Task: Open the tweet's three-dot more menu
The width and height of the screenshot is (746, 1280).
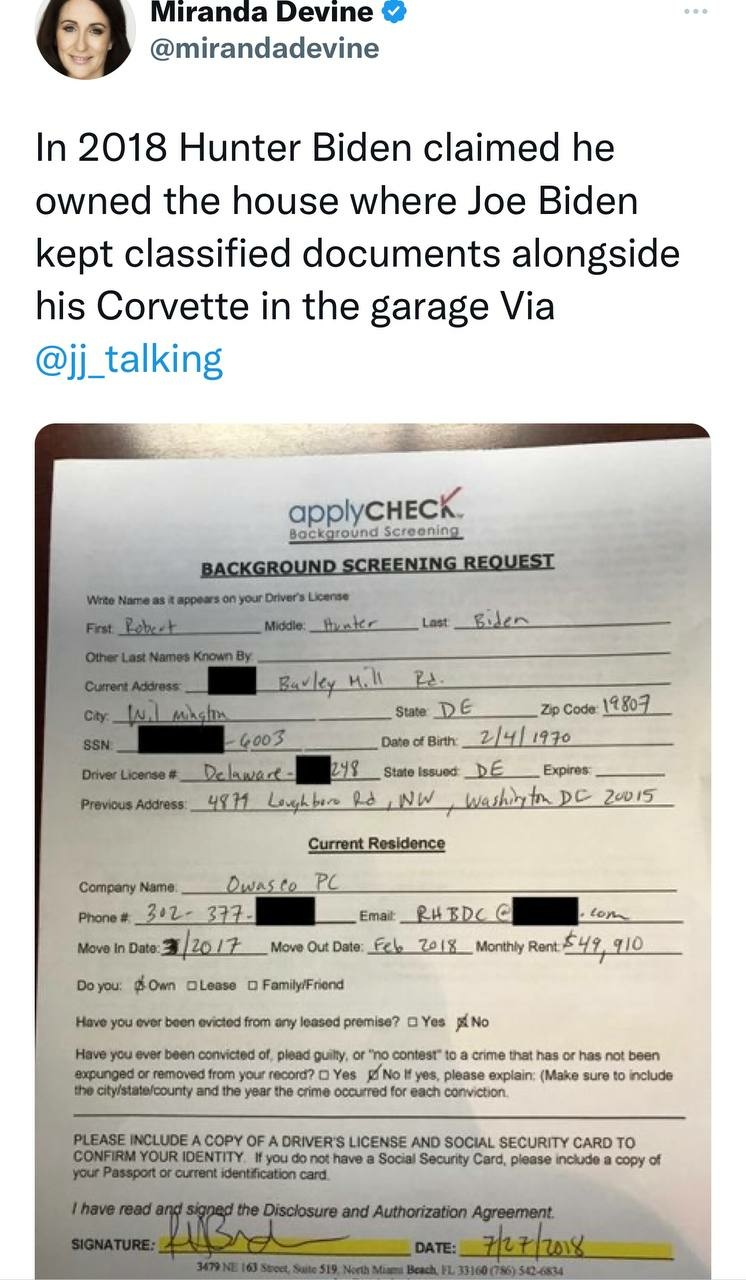Action: pos(696,12)
